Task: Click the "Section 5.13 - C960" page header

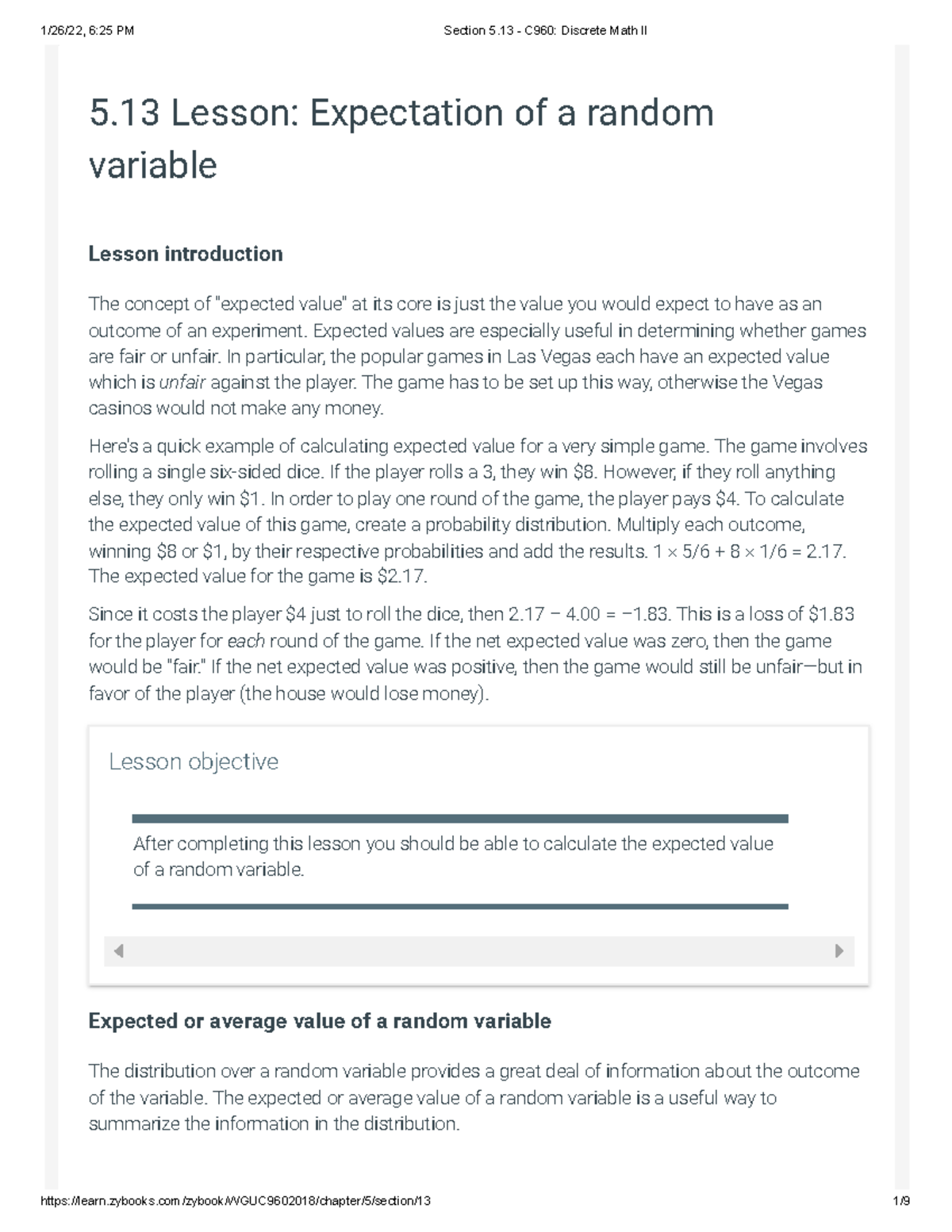Action: tap(546, 31)
